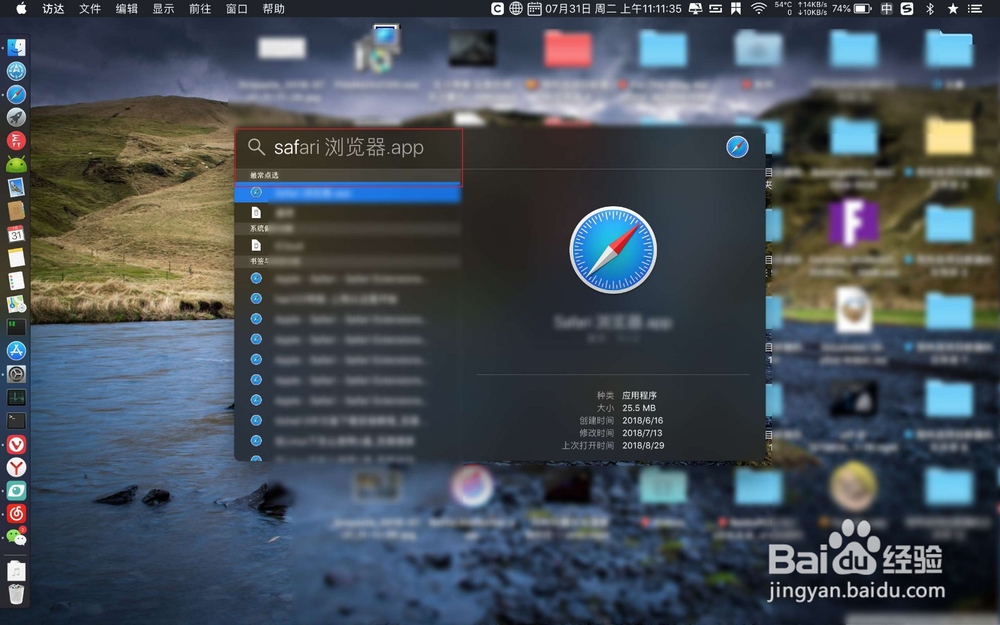
Task: Open Notification Center list icon
Action: pyautogui.click(x=975, y=8)
